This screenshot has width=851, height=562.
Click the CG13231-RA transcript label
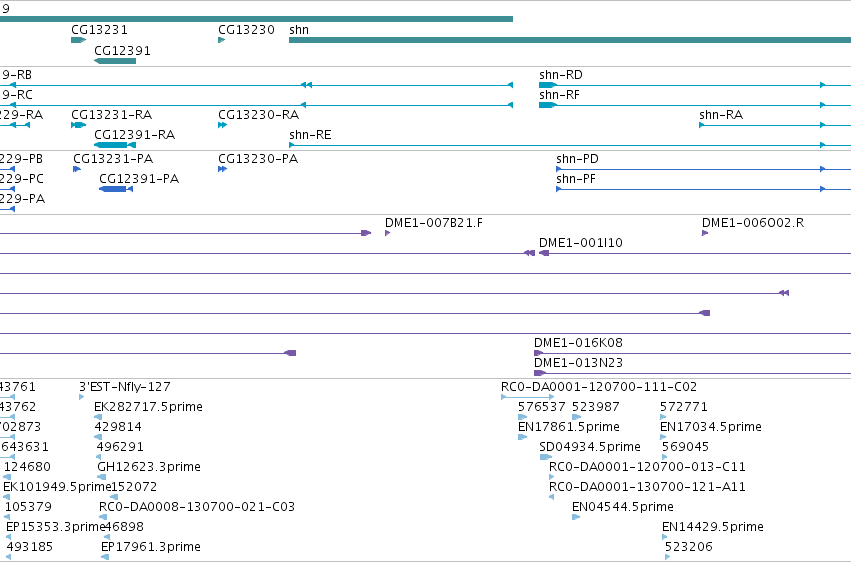click(x=112, y=115)
